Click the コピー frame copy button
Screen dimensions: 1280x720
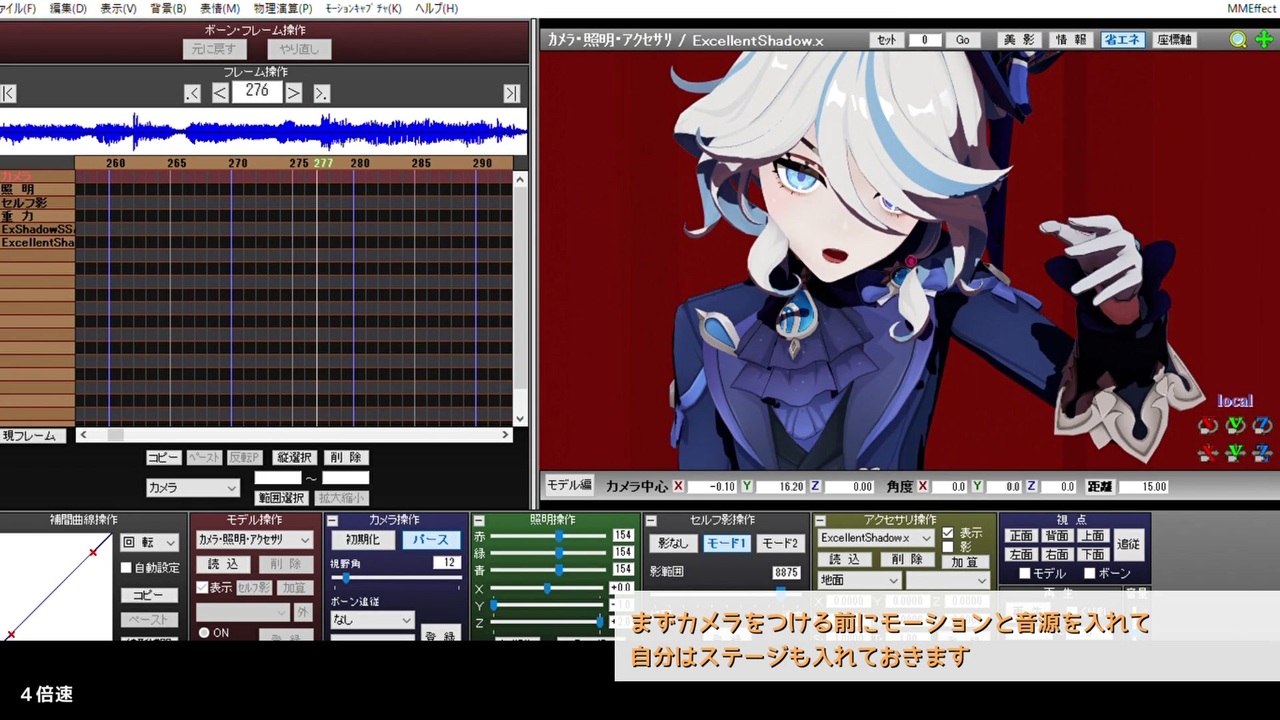(164, 458)
